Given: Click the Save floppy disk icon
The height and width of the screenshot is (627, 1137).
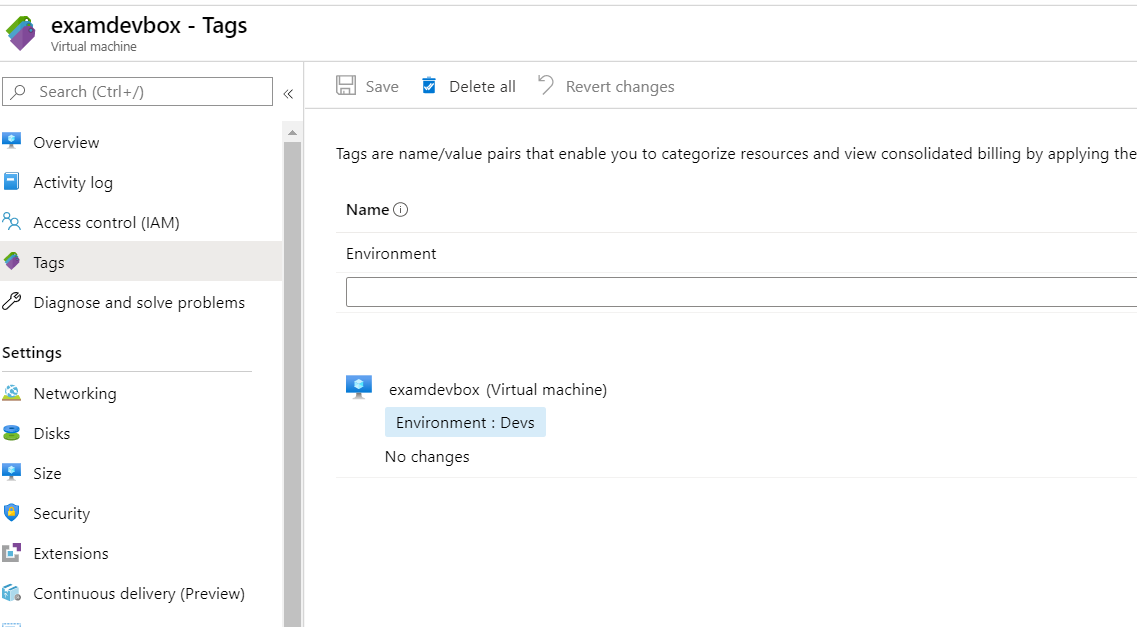Looking at the screenshot, I should point(346,86).
